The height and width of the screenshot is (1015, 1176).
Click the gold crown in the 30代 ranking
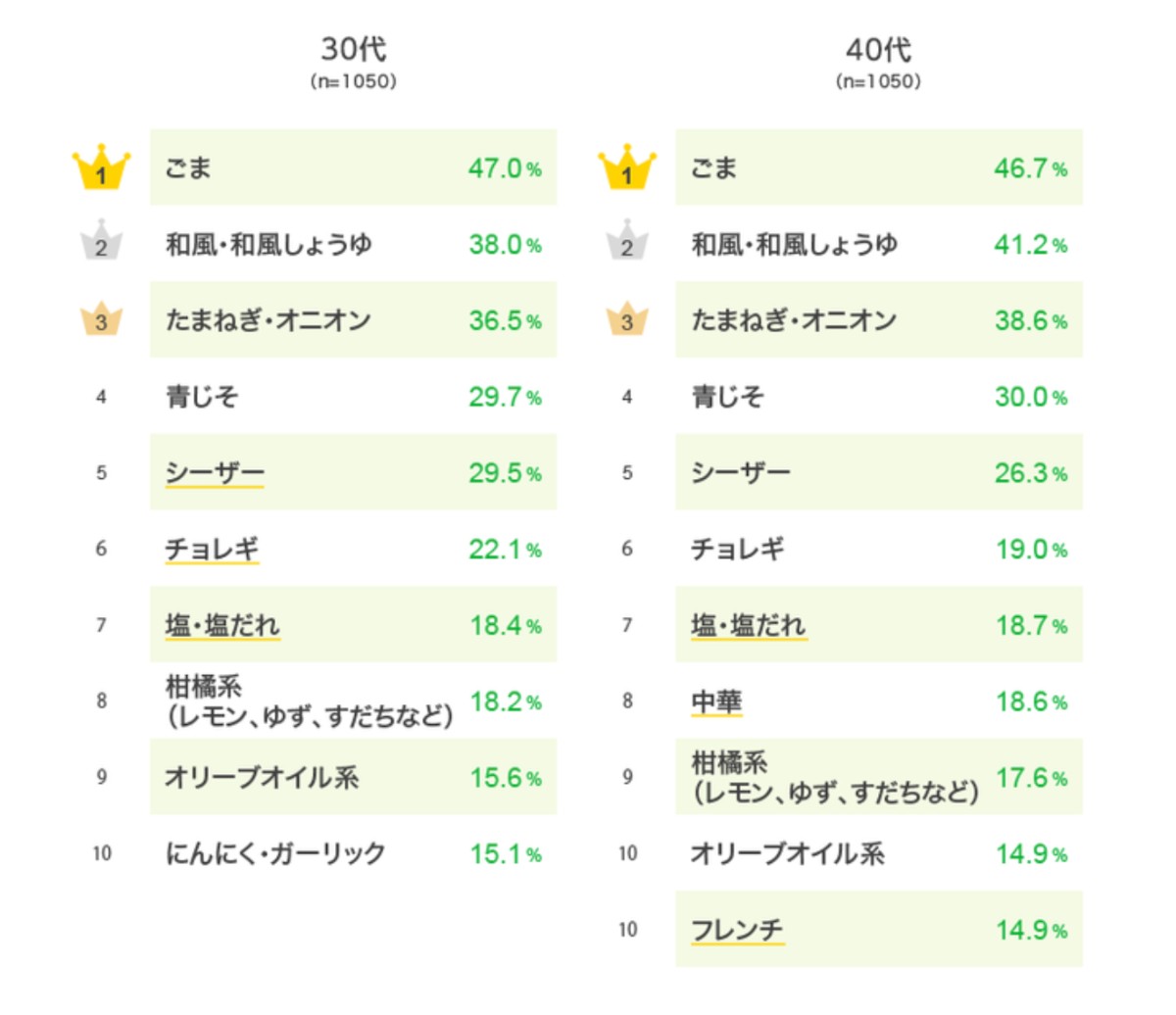(101, 169)
